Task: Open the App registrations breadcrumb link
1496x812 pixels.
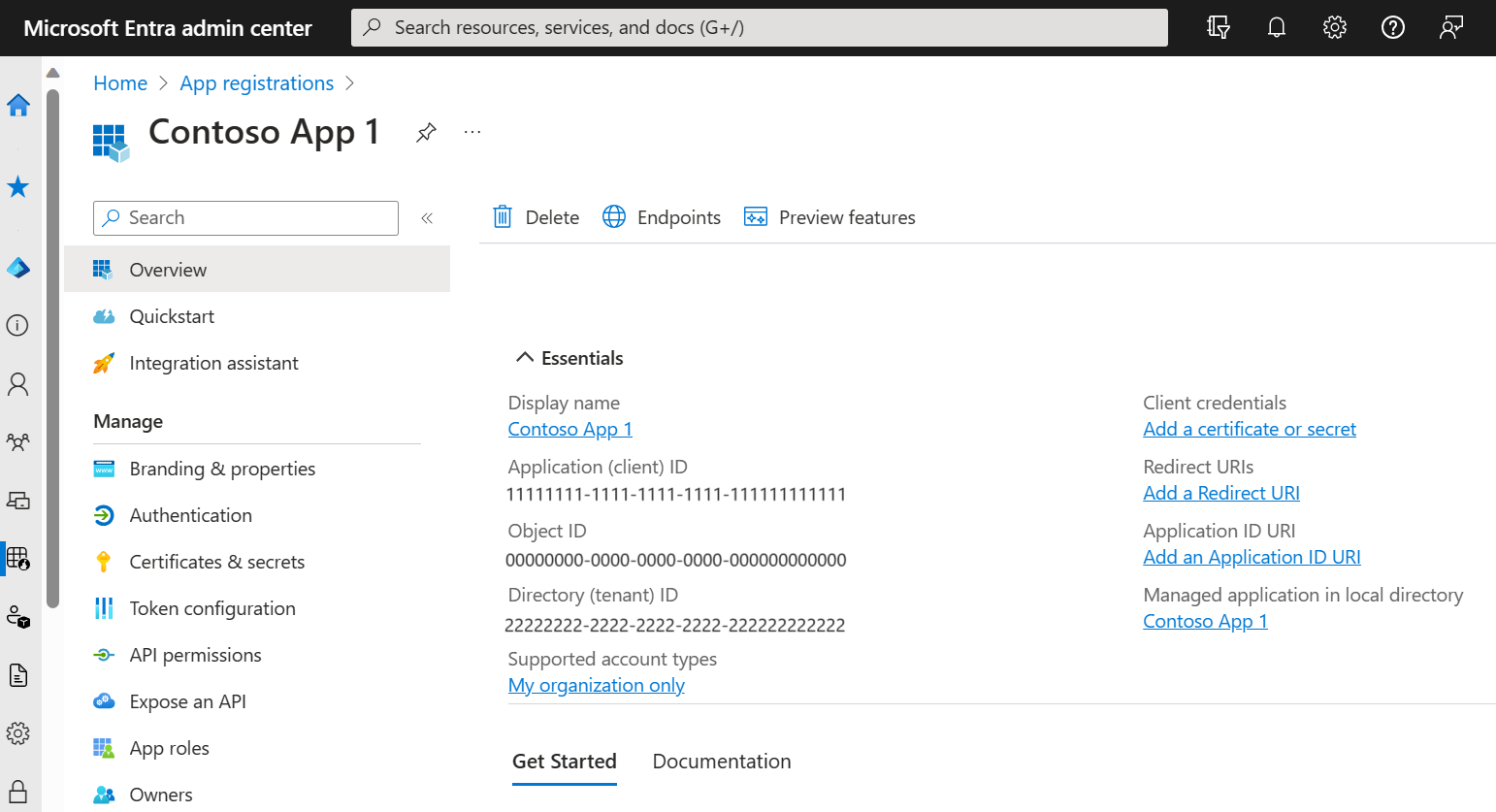Action: [x=256, y=82]
